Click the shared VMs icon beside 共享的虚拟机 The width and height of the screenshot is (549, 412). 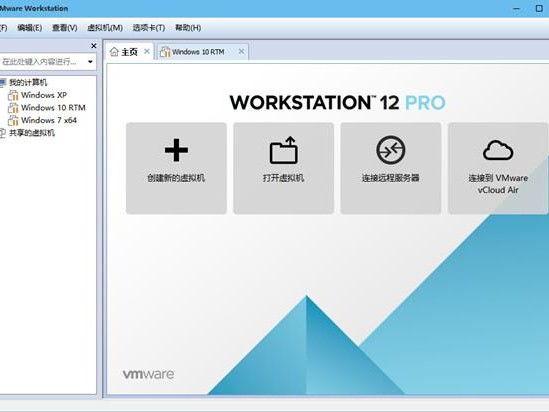(x=2, y=133)
